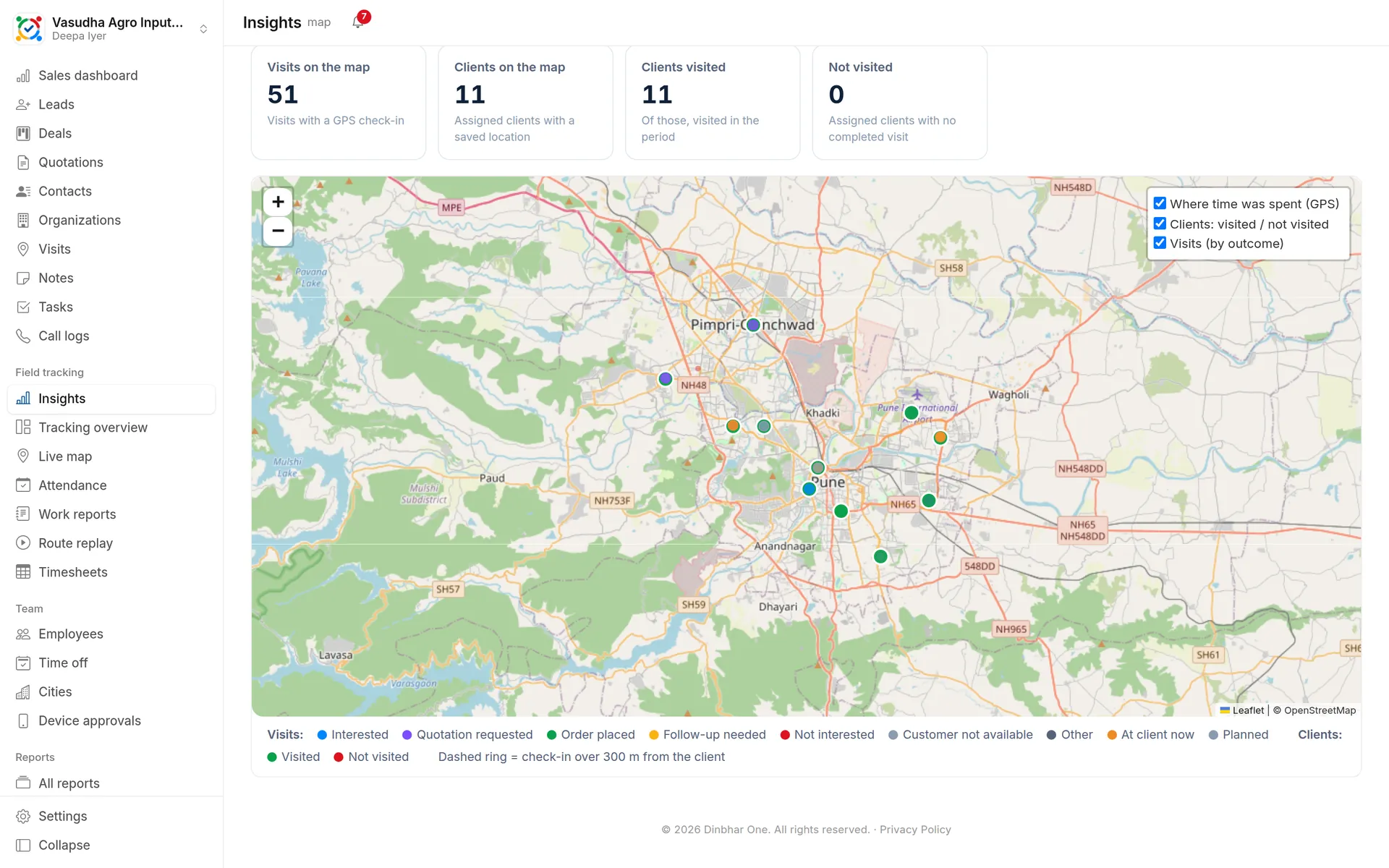
Task: Zoom in the map with plus button
Action: (278, 202)
